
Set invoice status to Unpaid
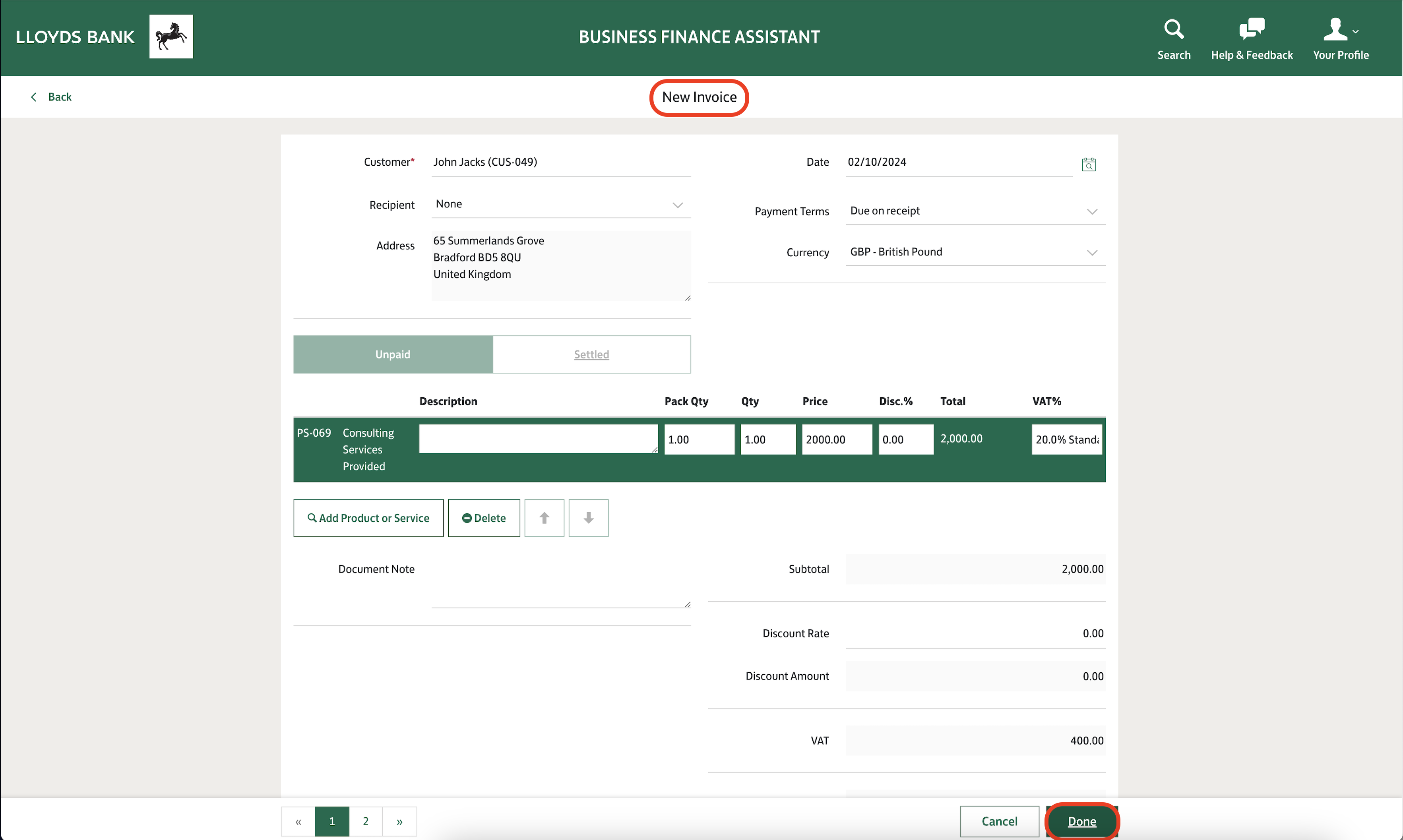coord(393,354)
